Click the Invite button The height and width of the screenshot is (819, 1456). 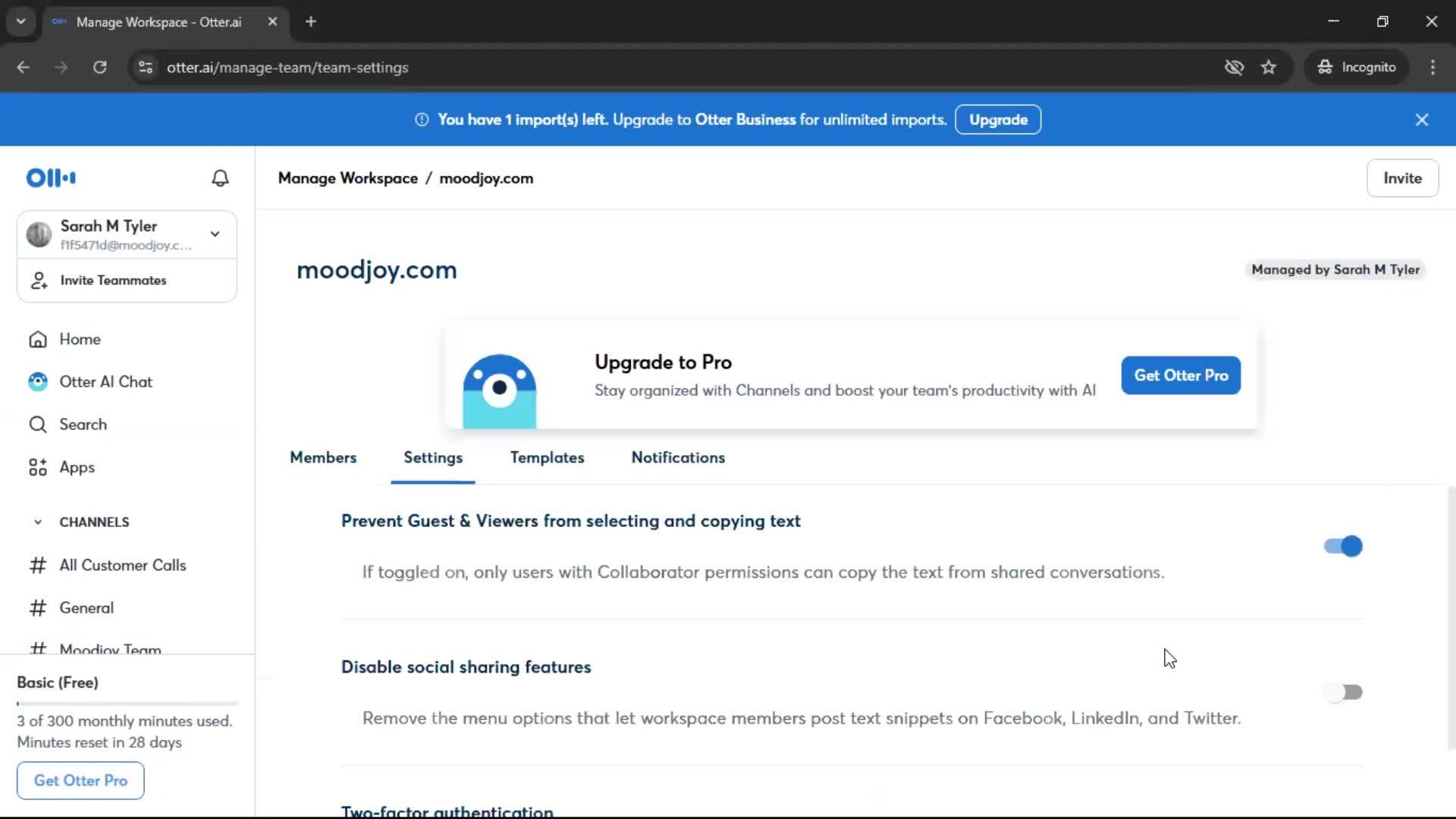[1402, 178]
